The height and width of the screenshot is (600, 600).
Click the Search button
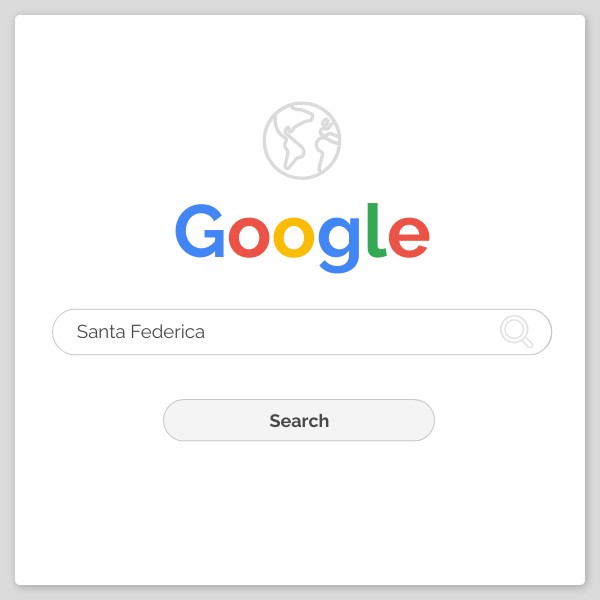tap(299, 420)
